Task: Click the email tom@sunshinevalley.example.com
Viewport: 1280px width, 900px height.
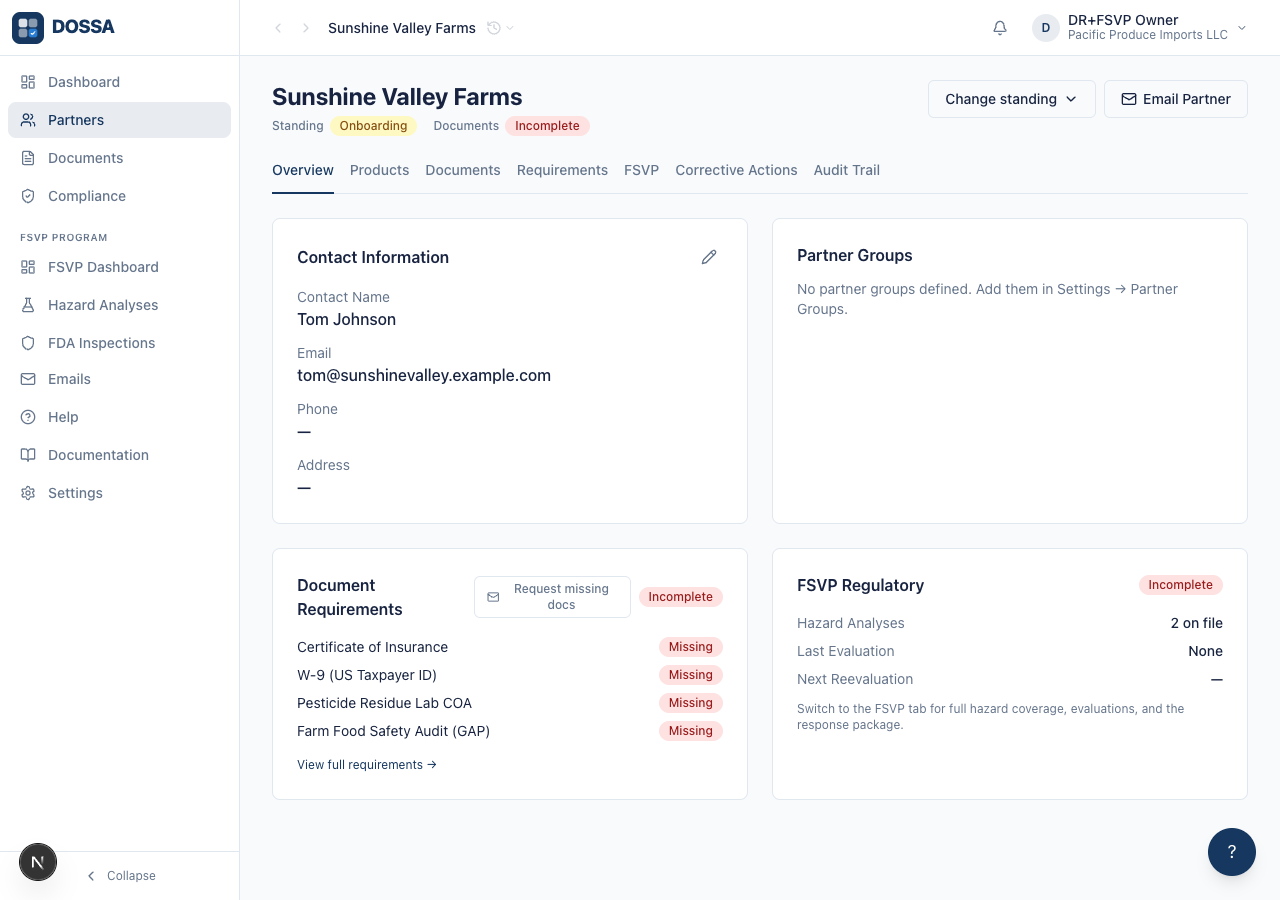Action: point(424,376)
